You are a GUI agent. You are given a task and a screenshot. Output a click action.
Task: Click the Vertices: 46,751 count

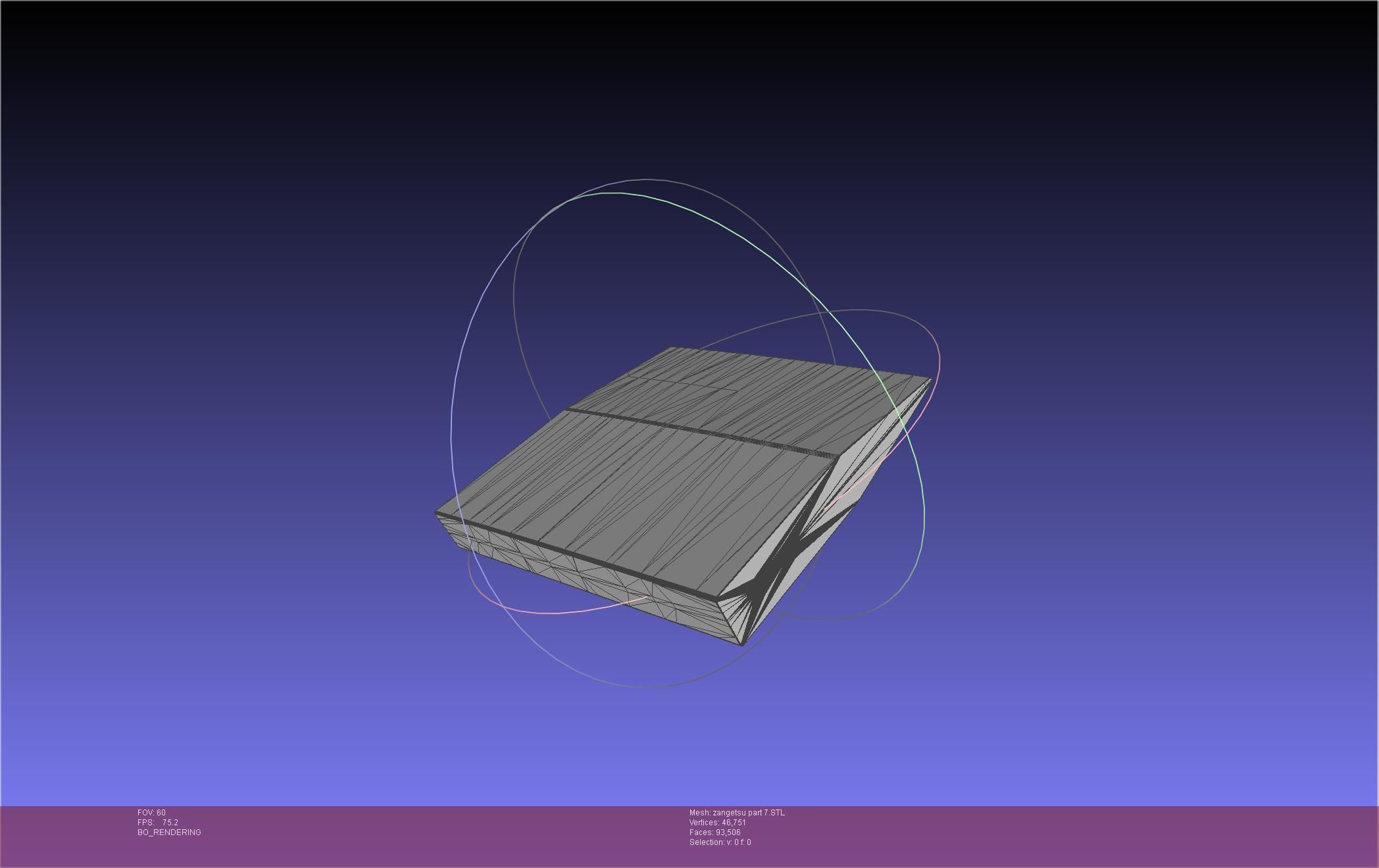point(717,823)
